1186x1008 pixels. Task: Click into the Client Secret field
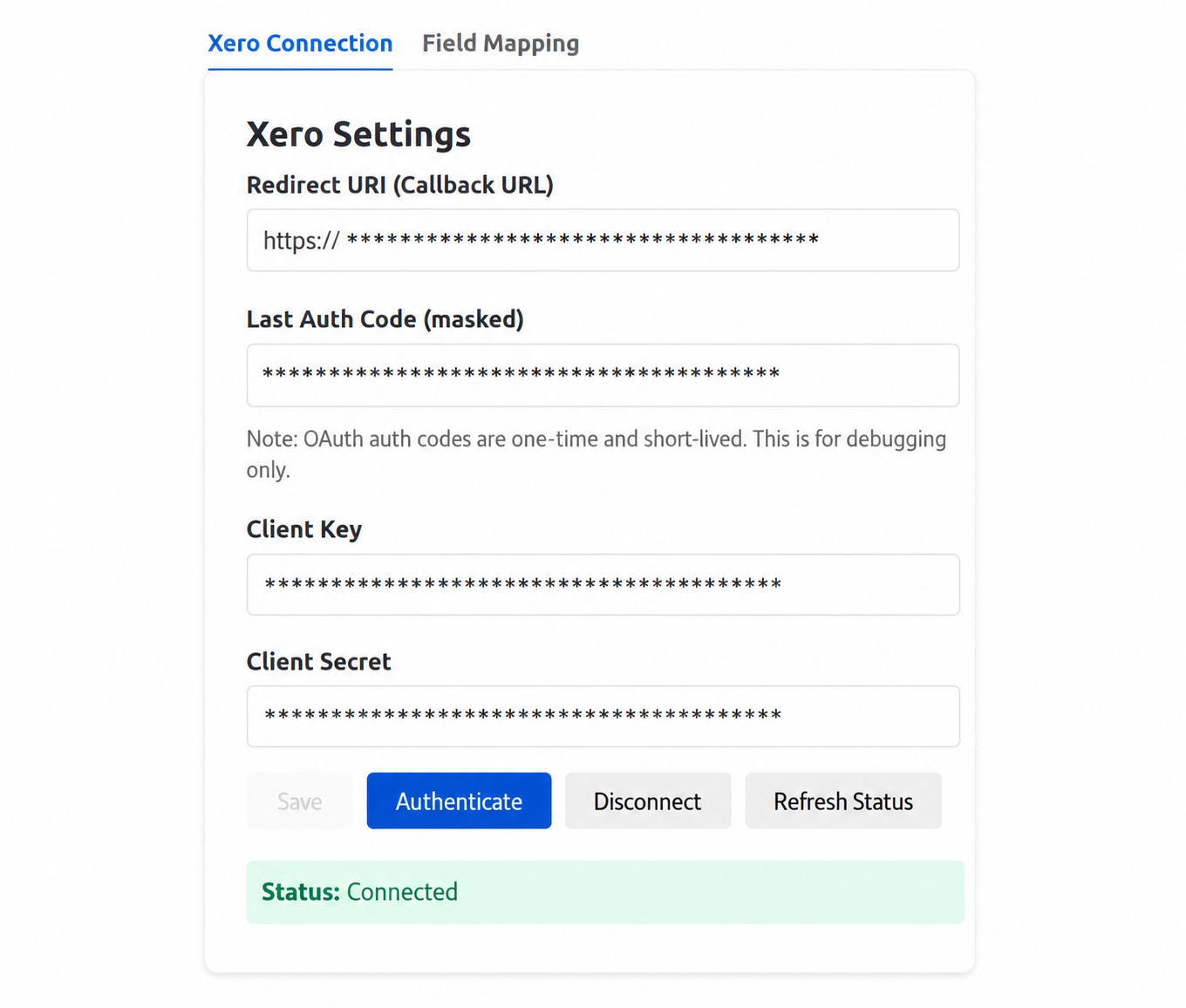click(603, 717)
